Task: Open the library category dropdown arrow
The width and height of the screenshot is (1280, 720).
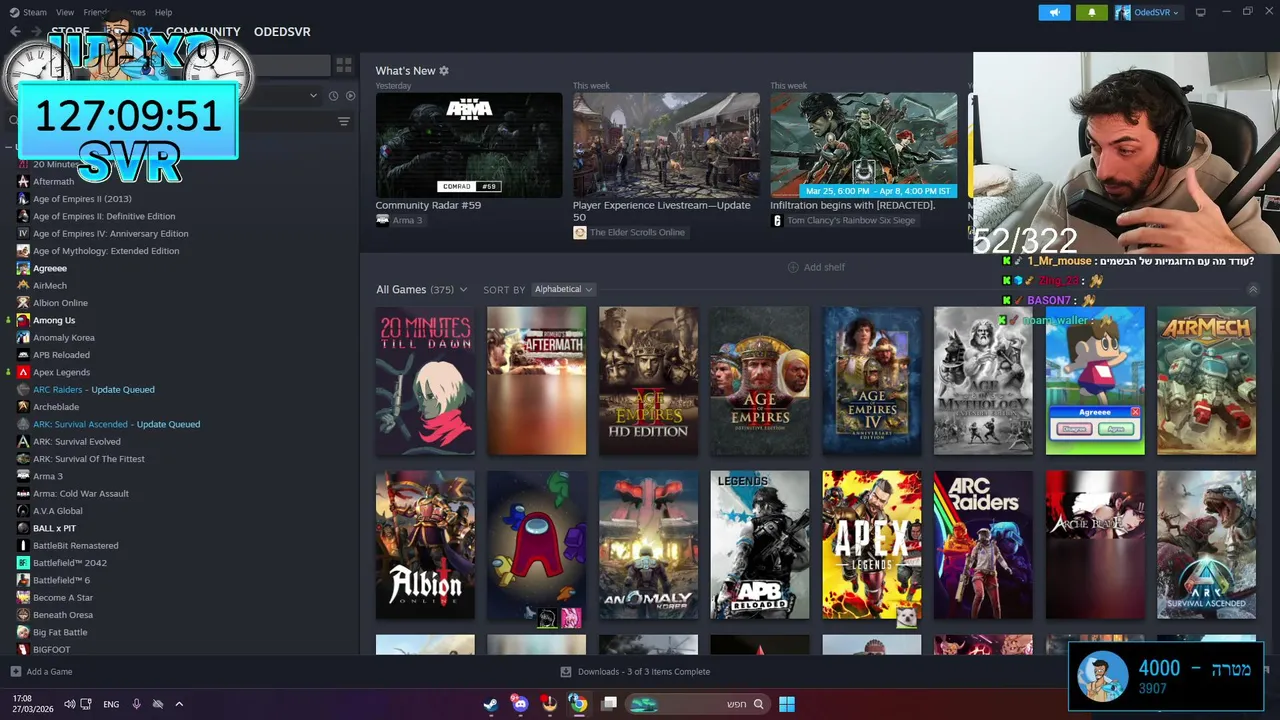Action: [x=314, y=96]
